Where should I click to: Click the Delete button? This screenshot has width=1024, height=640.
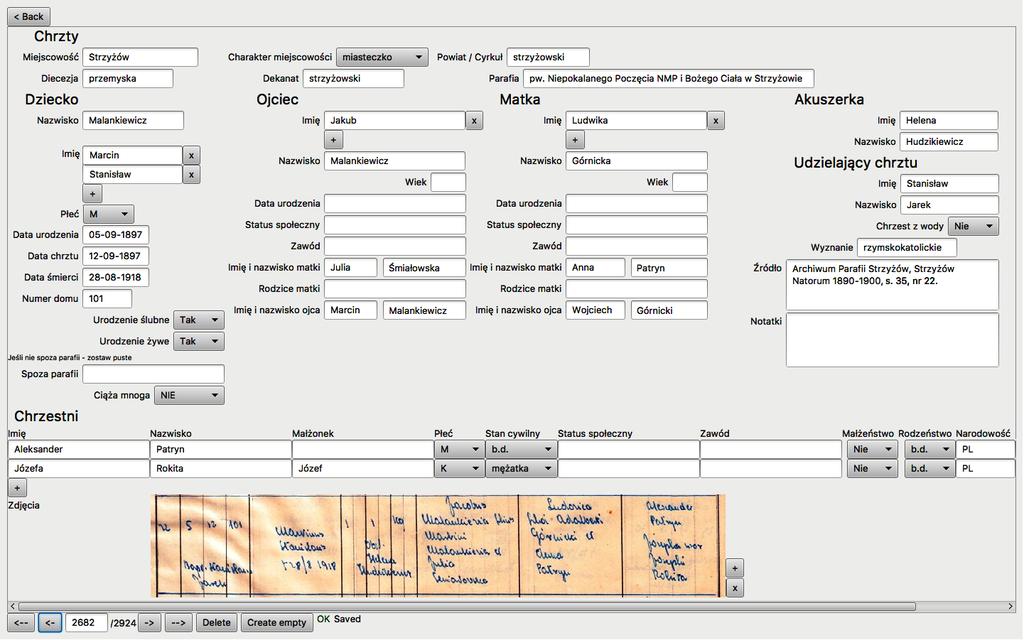click(216, 623)
